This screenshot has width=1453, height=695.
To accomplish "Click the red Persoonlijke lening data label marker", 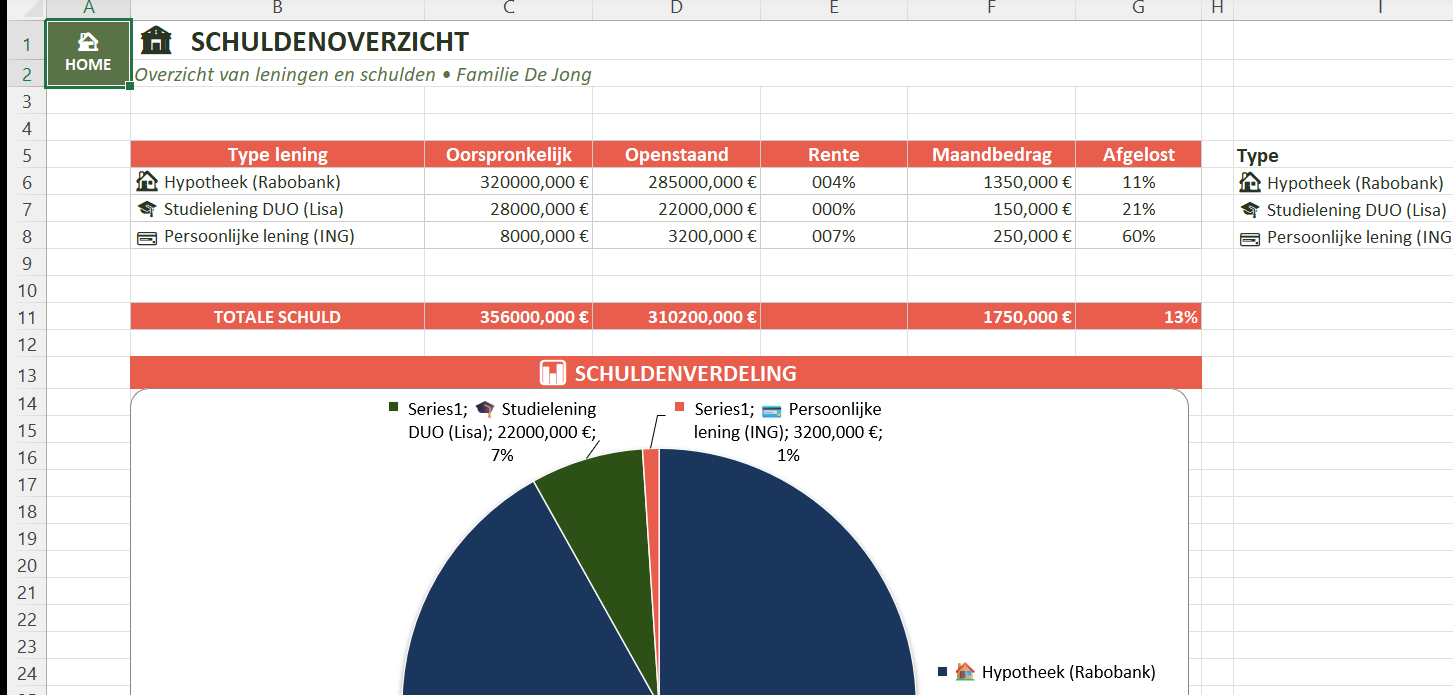I will pyautogui.click(x=680, y=408).
